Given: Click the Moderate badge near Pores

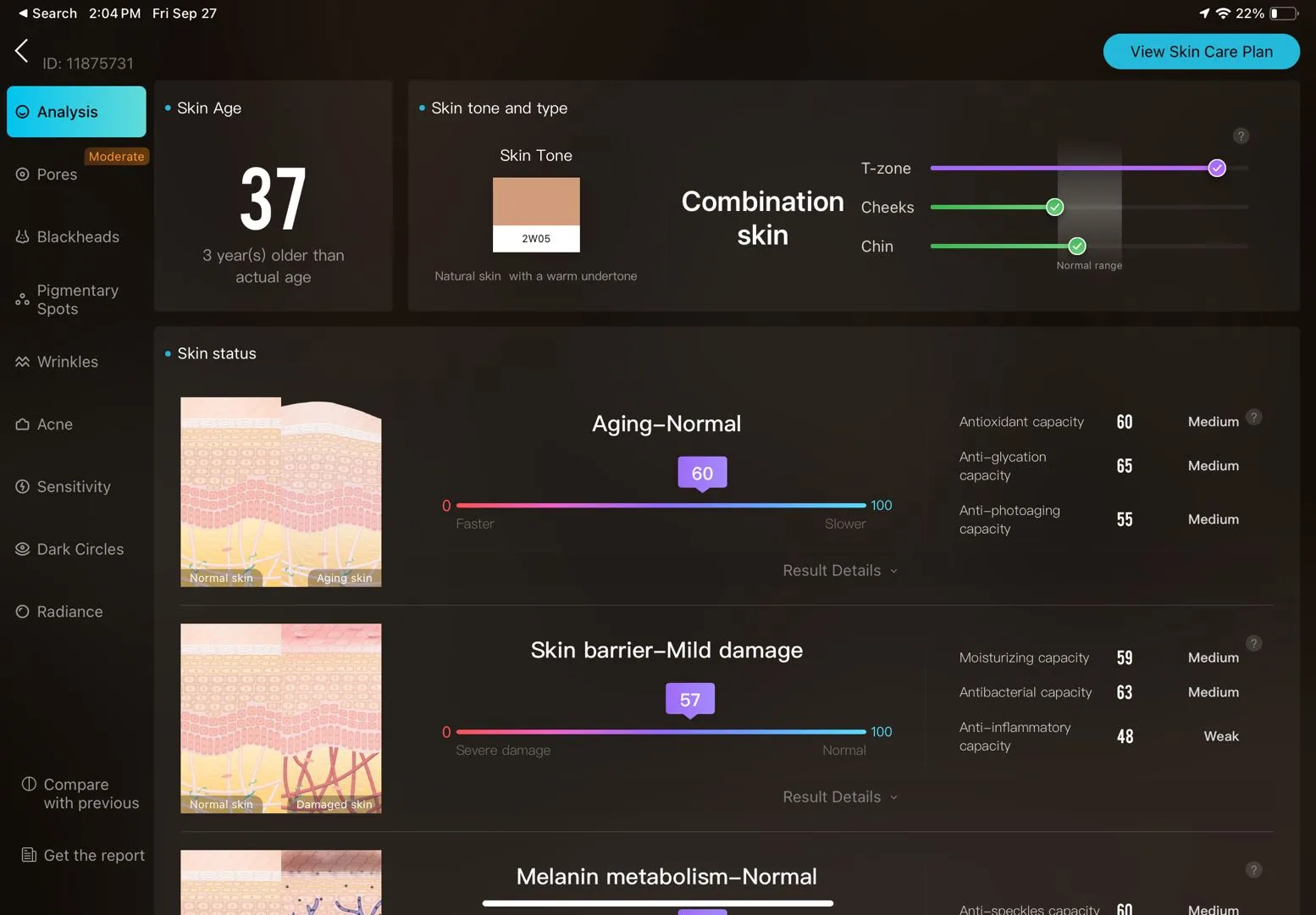Looking at the screenshot, I should 117,157.
